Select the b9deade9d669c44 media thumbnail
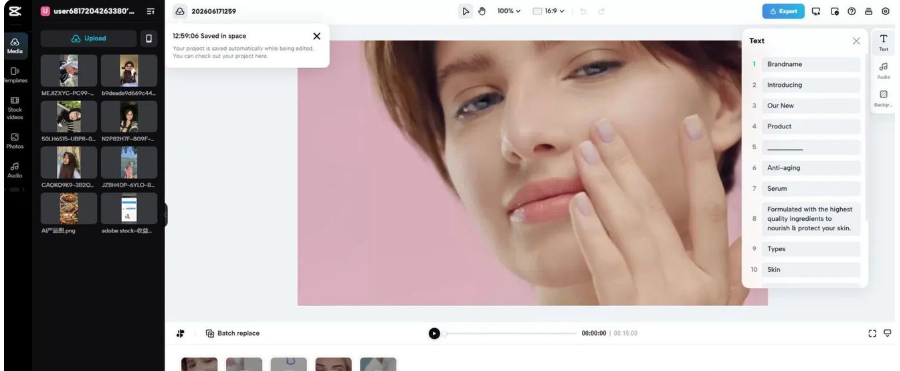The image size is (900, 371). tap(129, 71)
